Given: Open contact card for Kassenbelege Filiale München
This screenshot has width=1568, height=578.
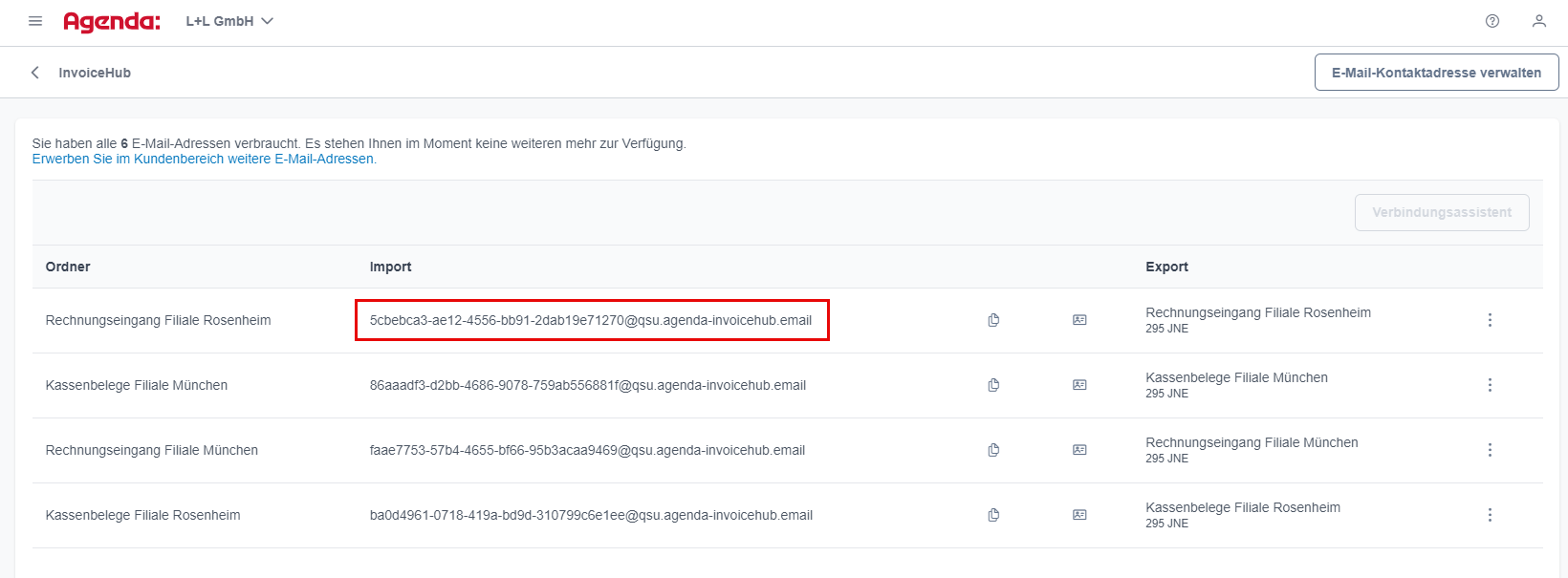Looking at the screenshot, I should click(x=1079, y=385).
